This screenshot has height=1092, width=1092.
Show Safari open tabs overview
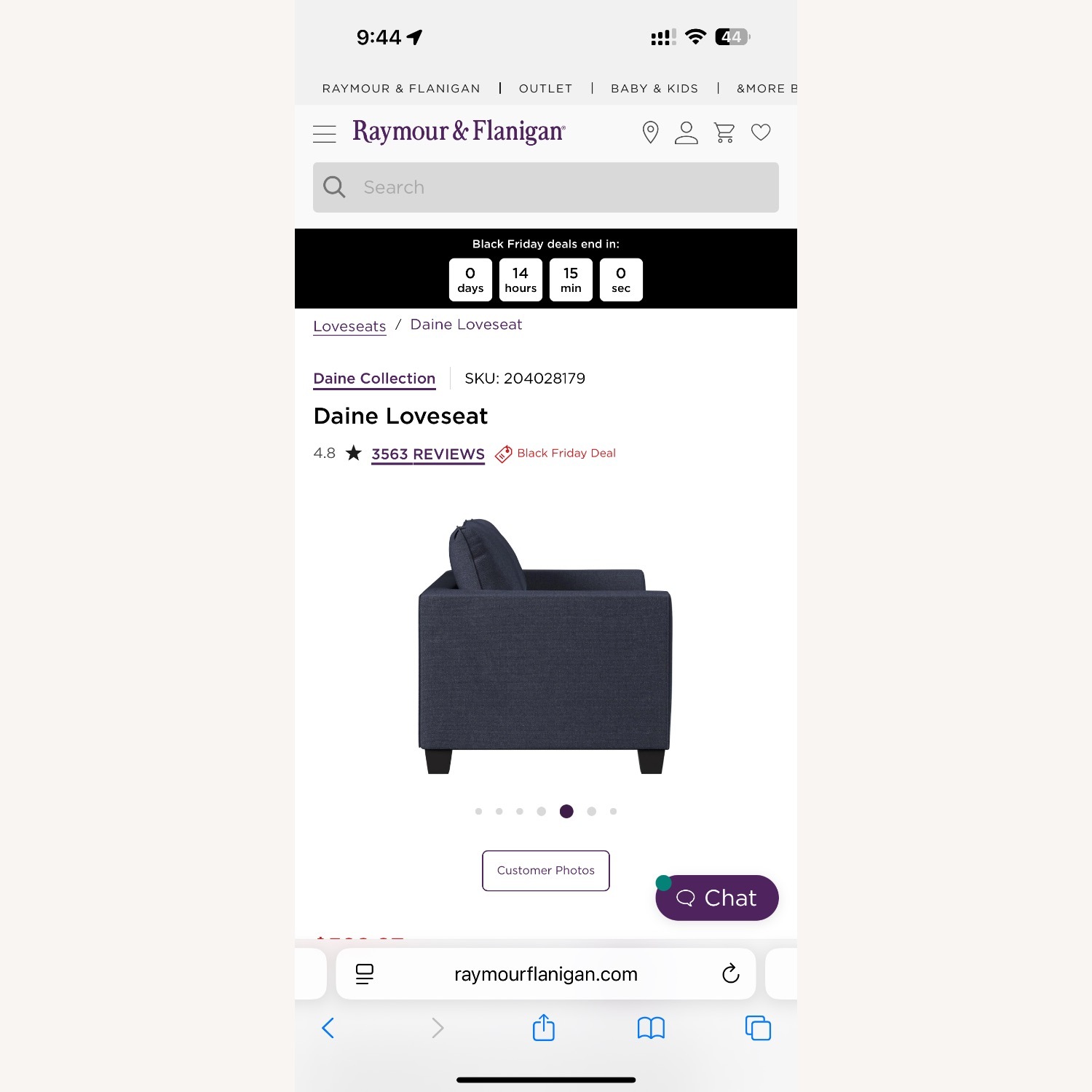coord(758,1028)
